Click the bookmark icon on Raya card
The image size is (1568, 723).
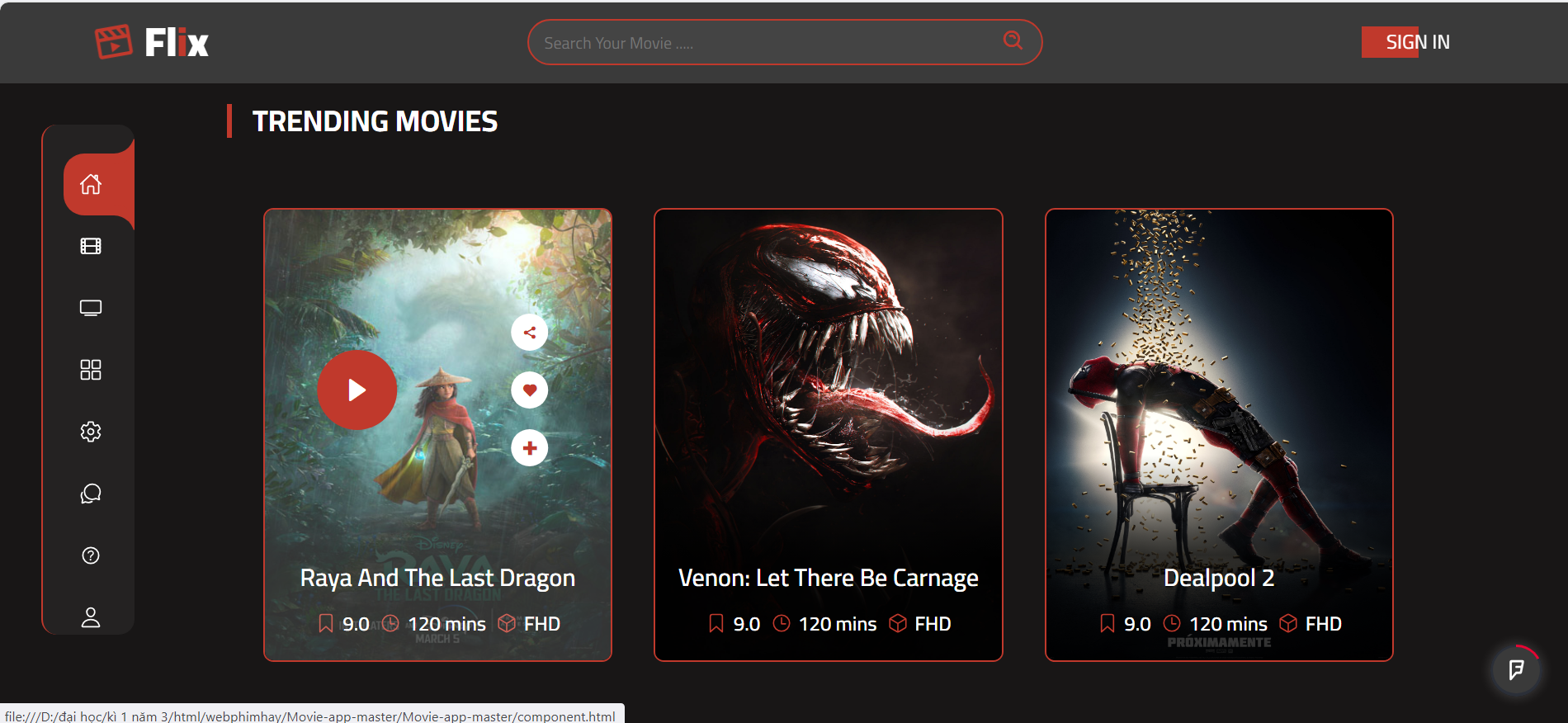click(326, 624)
